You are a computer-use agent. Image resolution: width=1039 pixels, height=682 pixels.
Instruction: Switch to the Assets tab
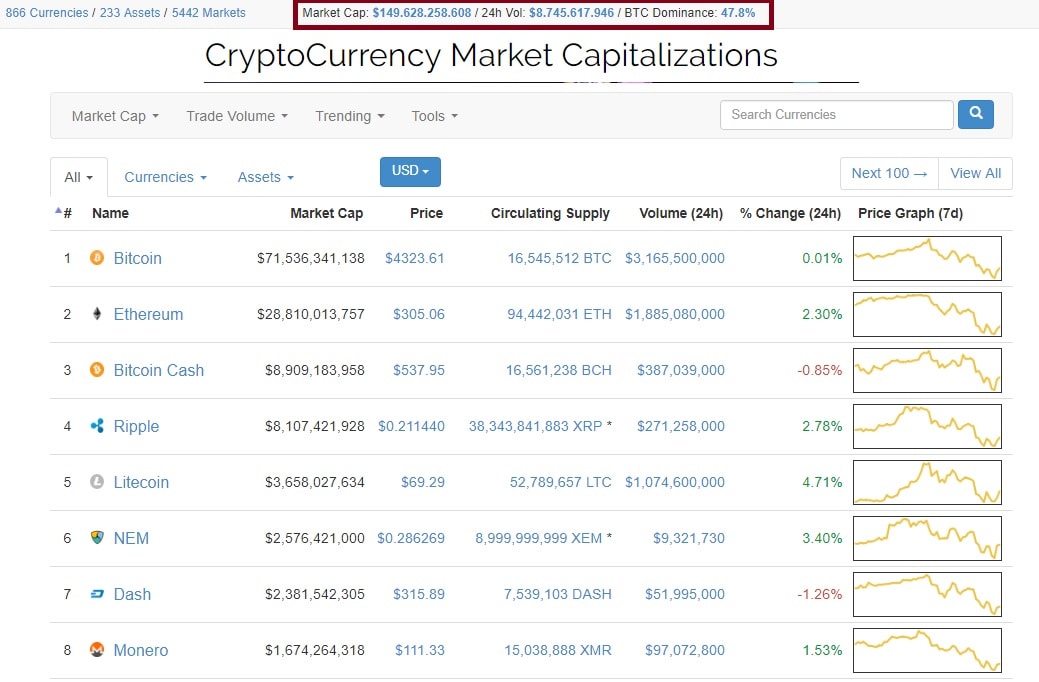click(x=265, y=177)
